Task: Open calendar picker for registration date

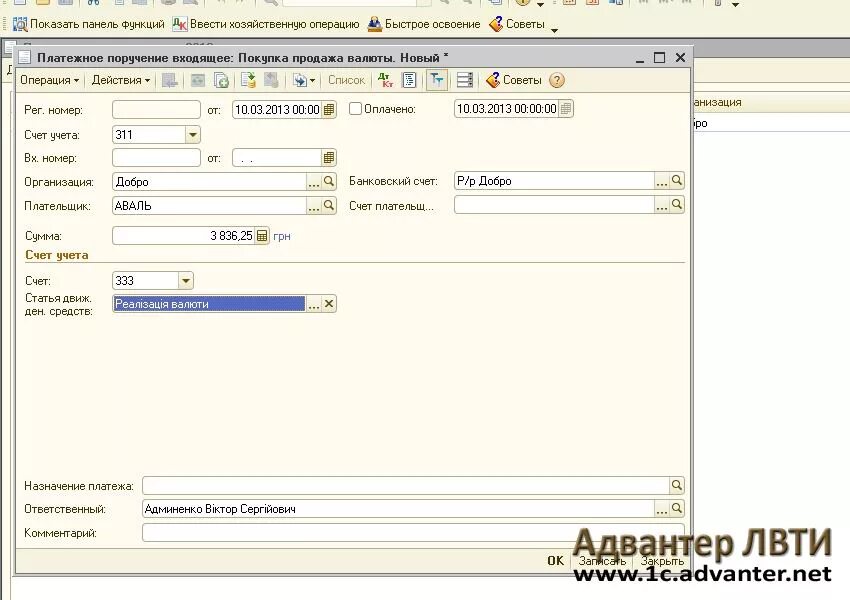Action: click(x=329, y=109)
